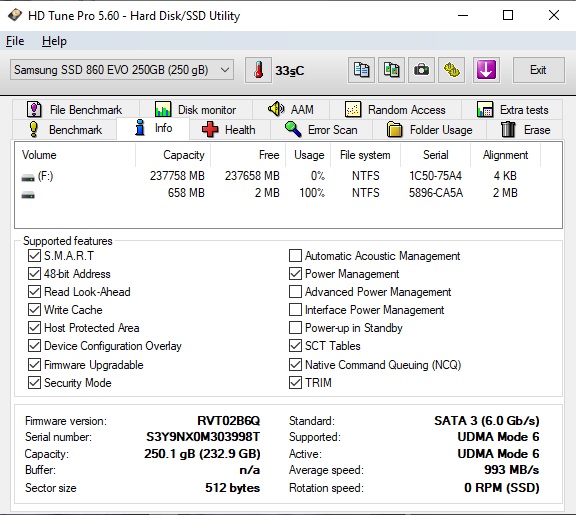Switch to the File Benchmark tab

point(75,109)
